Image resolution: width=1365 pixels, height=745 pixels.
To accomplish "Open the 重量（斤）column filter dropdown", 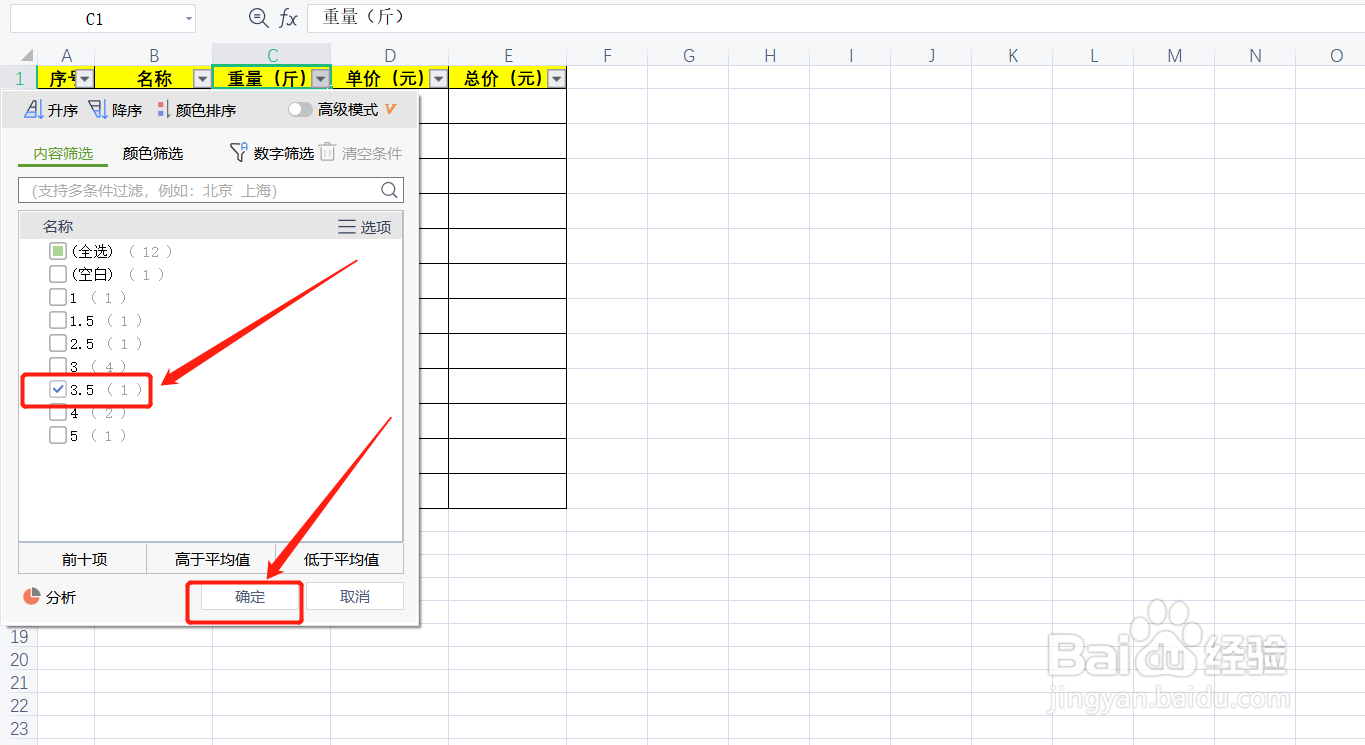I will tap(321, 77).
